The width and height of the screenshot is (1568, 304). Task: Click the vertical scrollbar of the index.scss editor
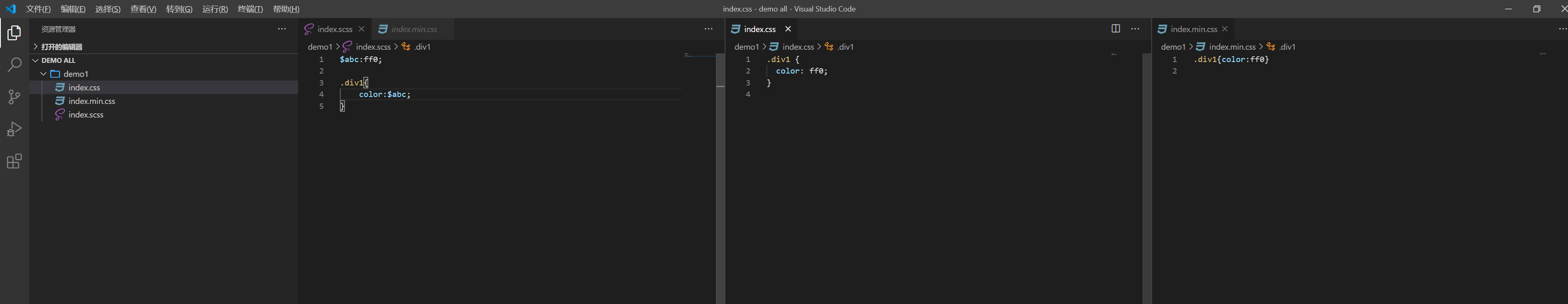(x=720, y=178)
